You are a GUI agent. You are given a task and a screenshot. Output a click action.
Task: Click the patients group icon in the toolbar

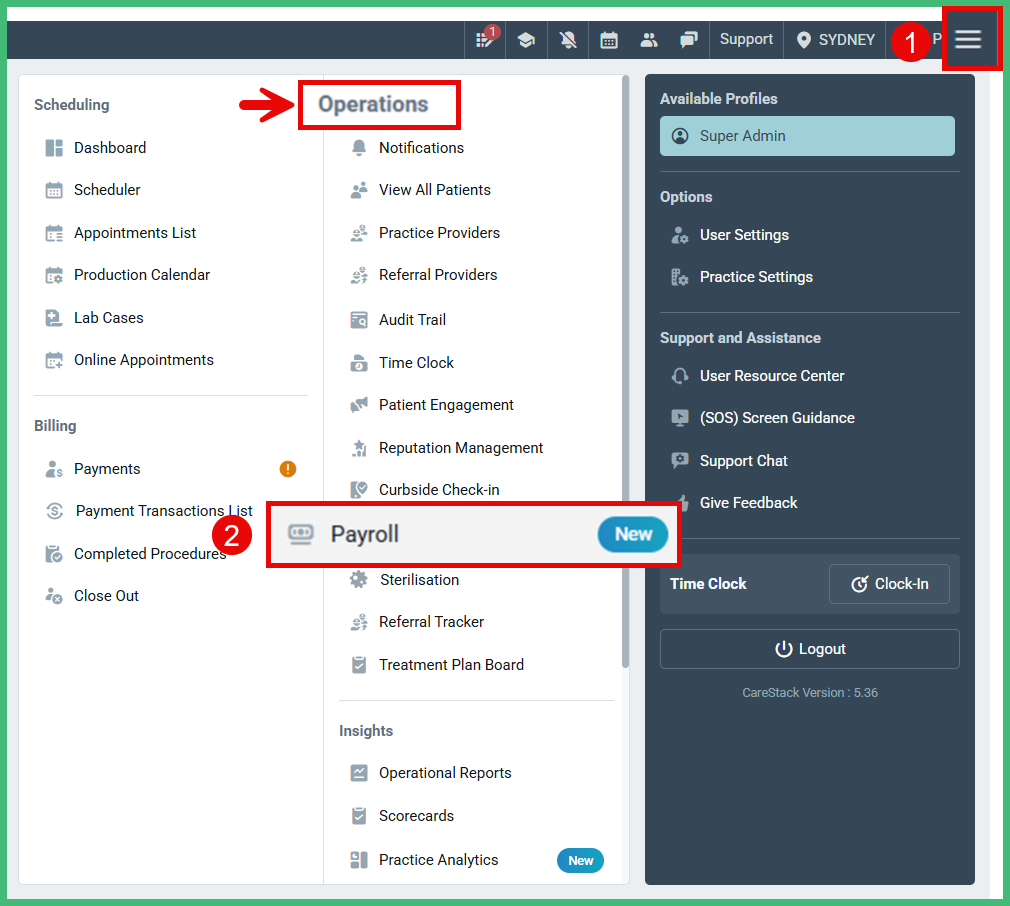649,39
